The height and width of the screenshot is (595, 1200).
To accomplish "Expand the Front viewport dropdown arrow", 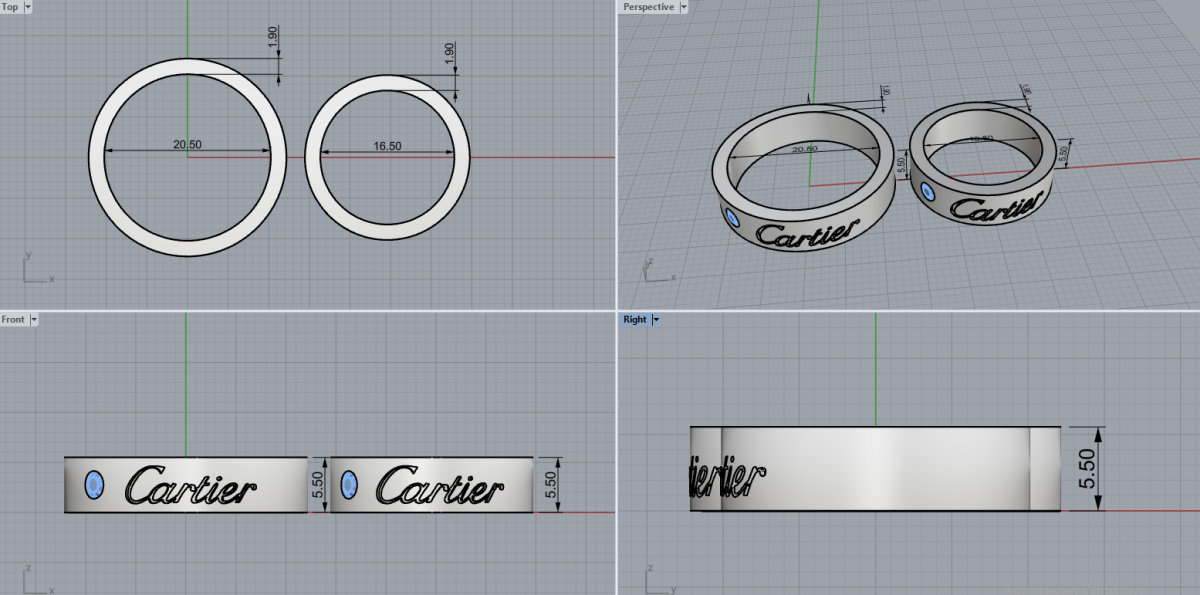I will point(34,320).
